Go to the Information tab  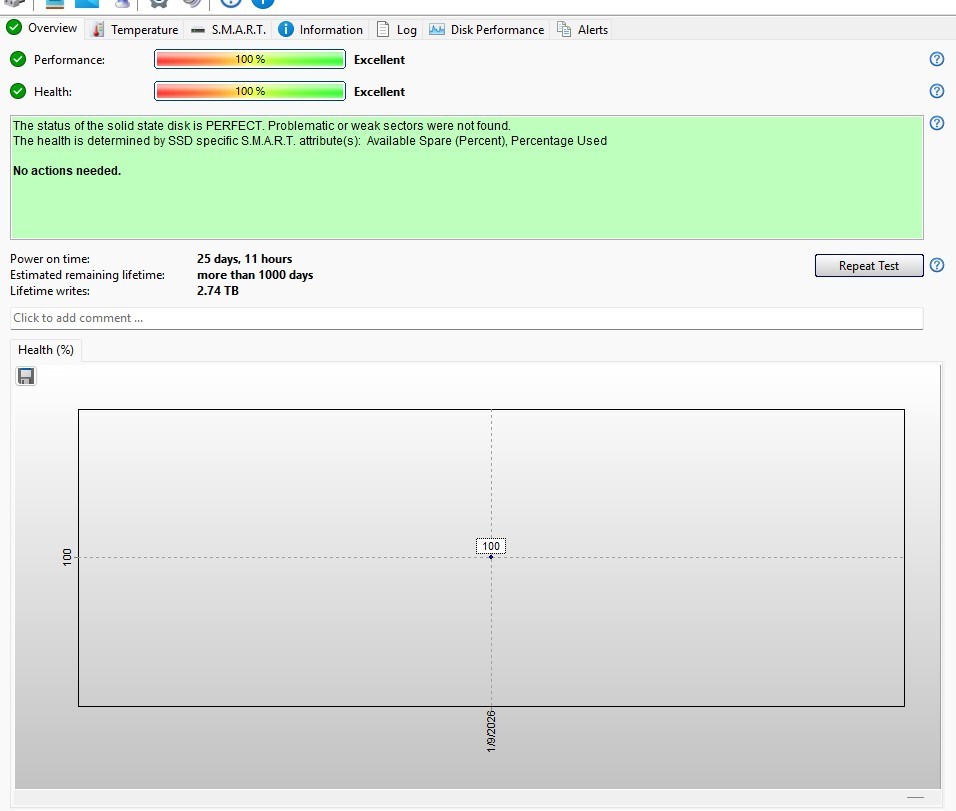point(320,29)
